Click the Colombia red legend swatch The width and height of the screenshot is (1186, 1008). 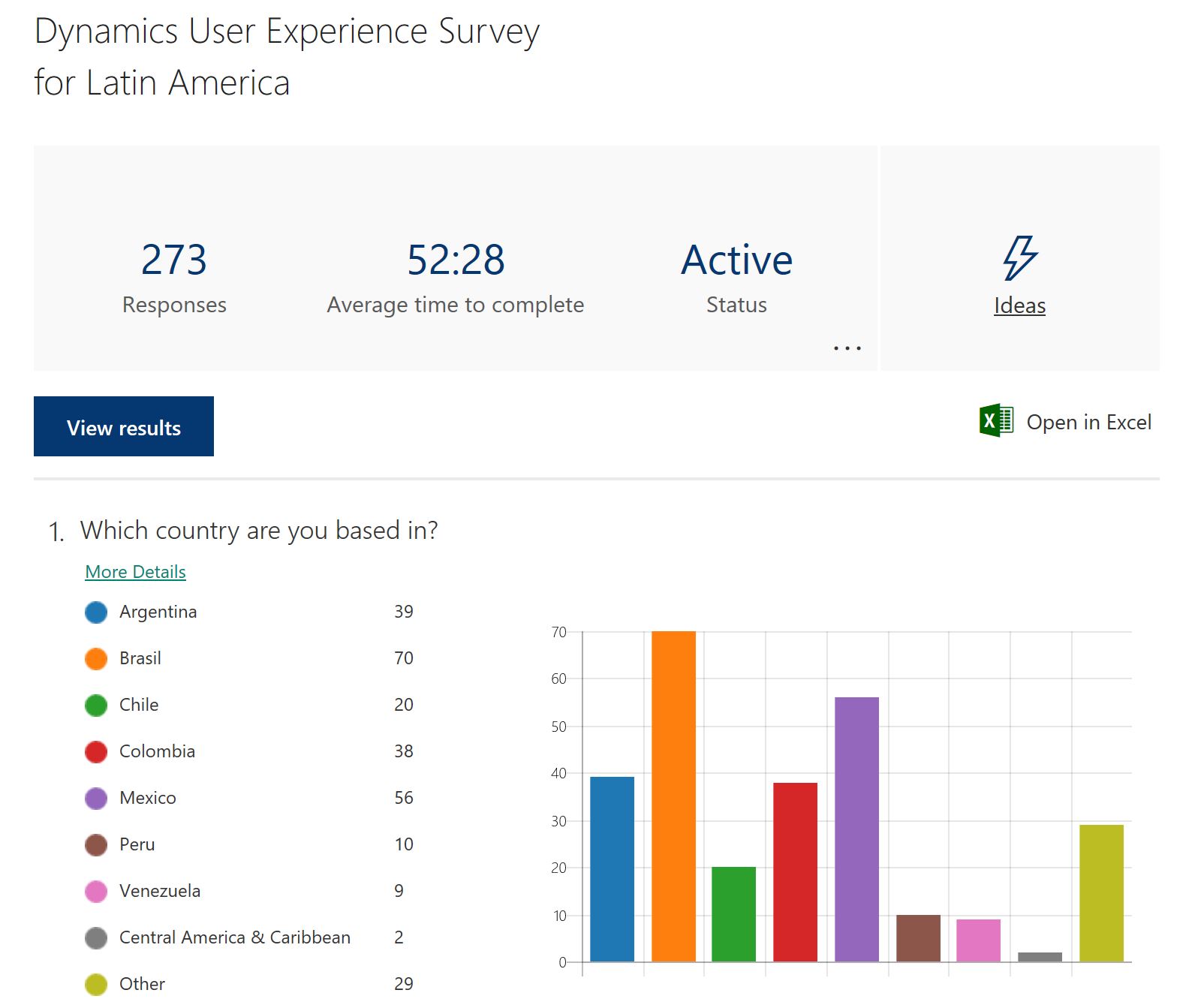(x=96, y=752)
